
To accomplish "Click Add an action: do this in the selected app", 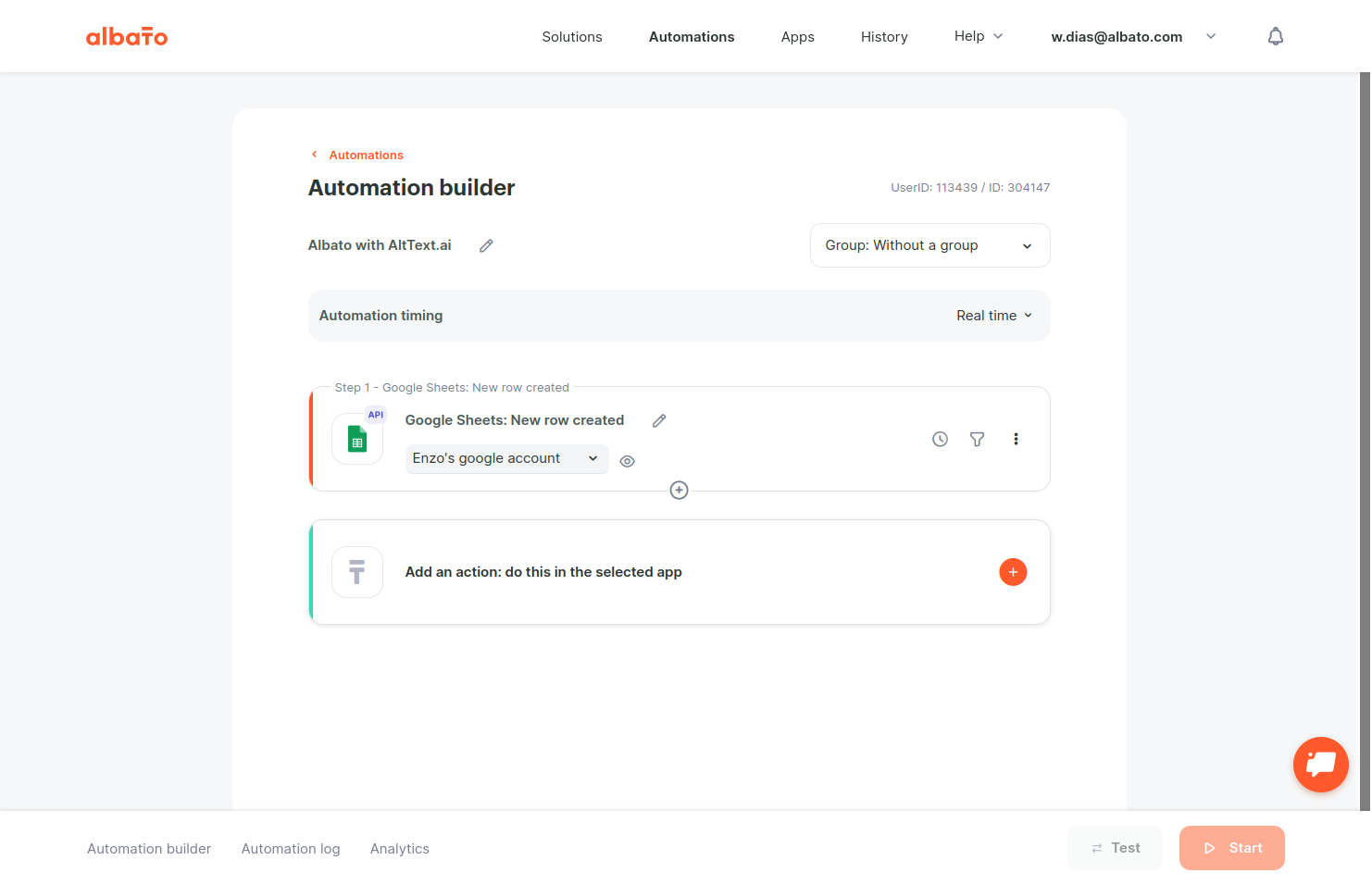I will tap(543, 572).
